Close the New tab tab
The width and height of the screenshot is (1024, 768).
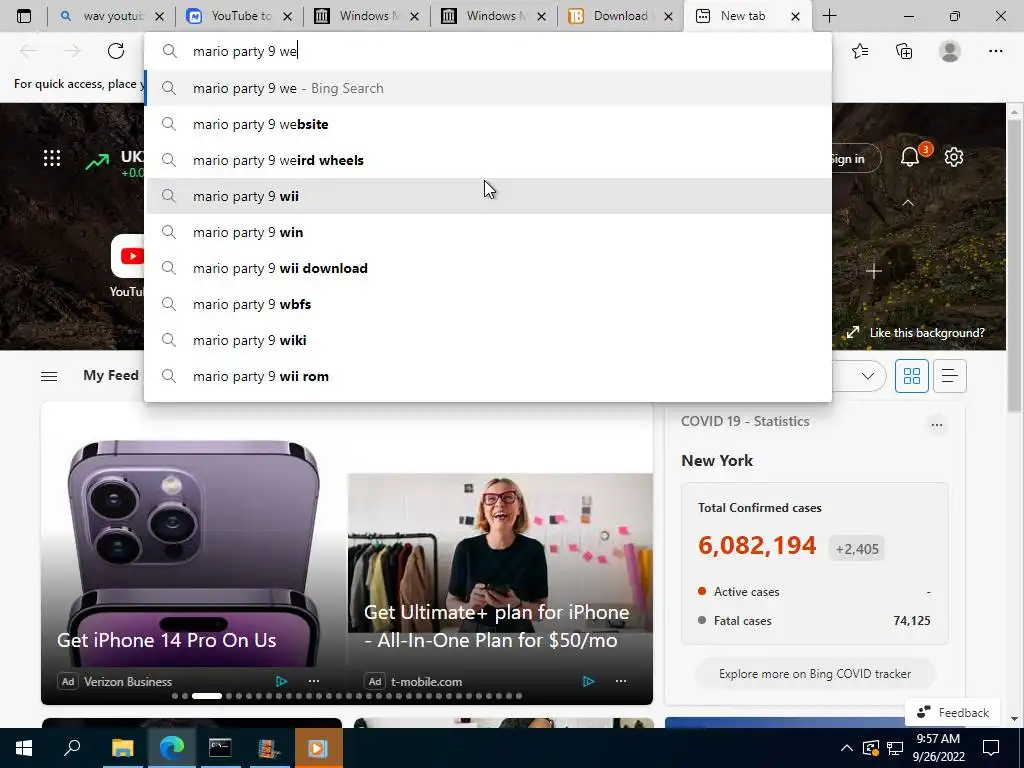(795, 16)
